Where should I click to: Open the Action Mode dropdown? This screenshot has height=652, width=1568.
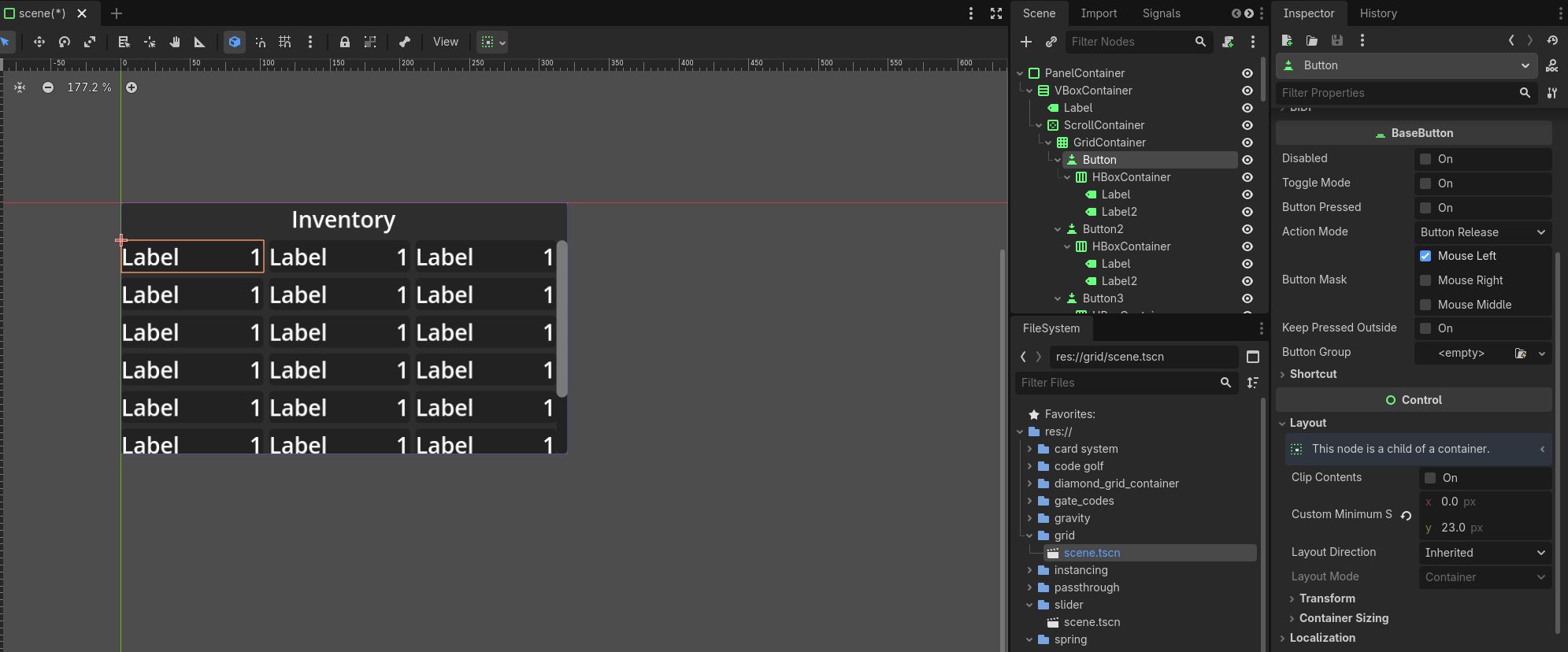1483,232
